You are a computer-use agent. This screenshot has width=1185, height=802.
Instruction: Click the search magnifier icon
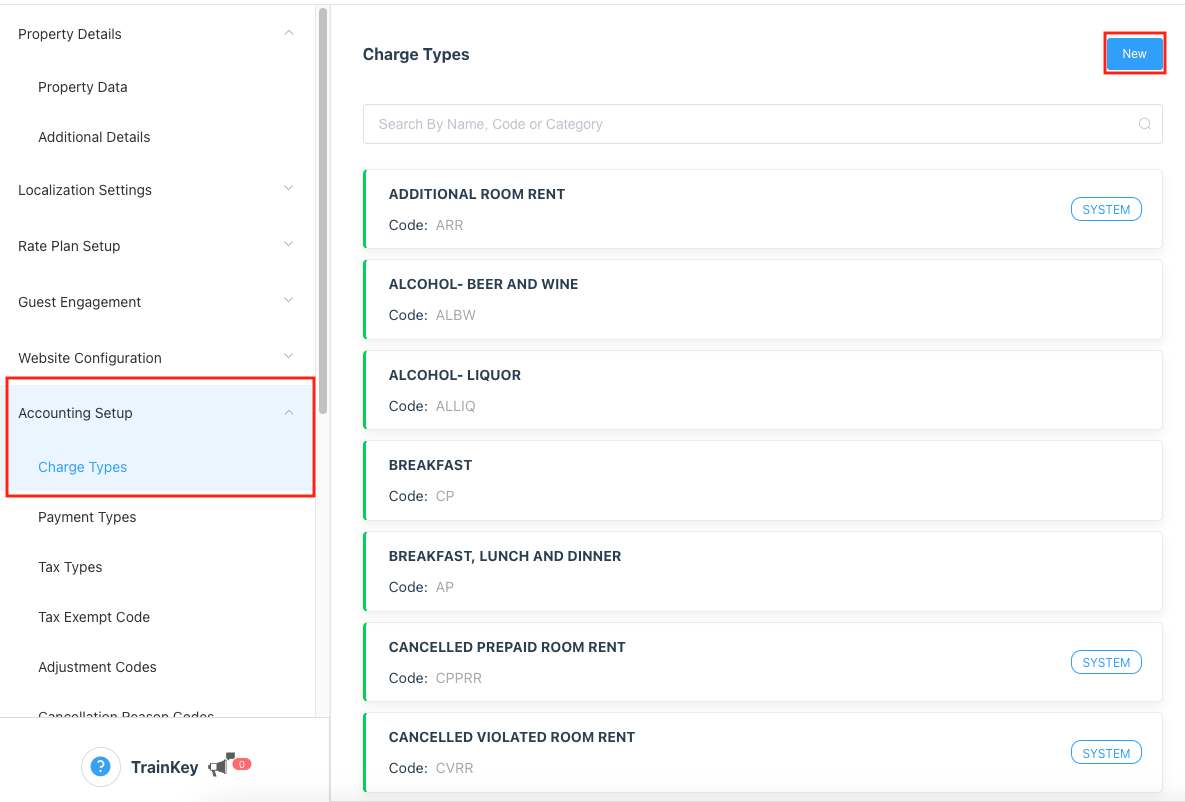[x=1145, y=124]
